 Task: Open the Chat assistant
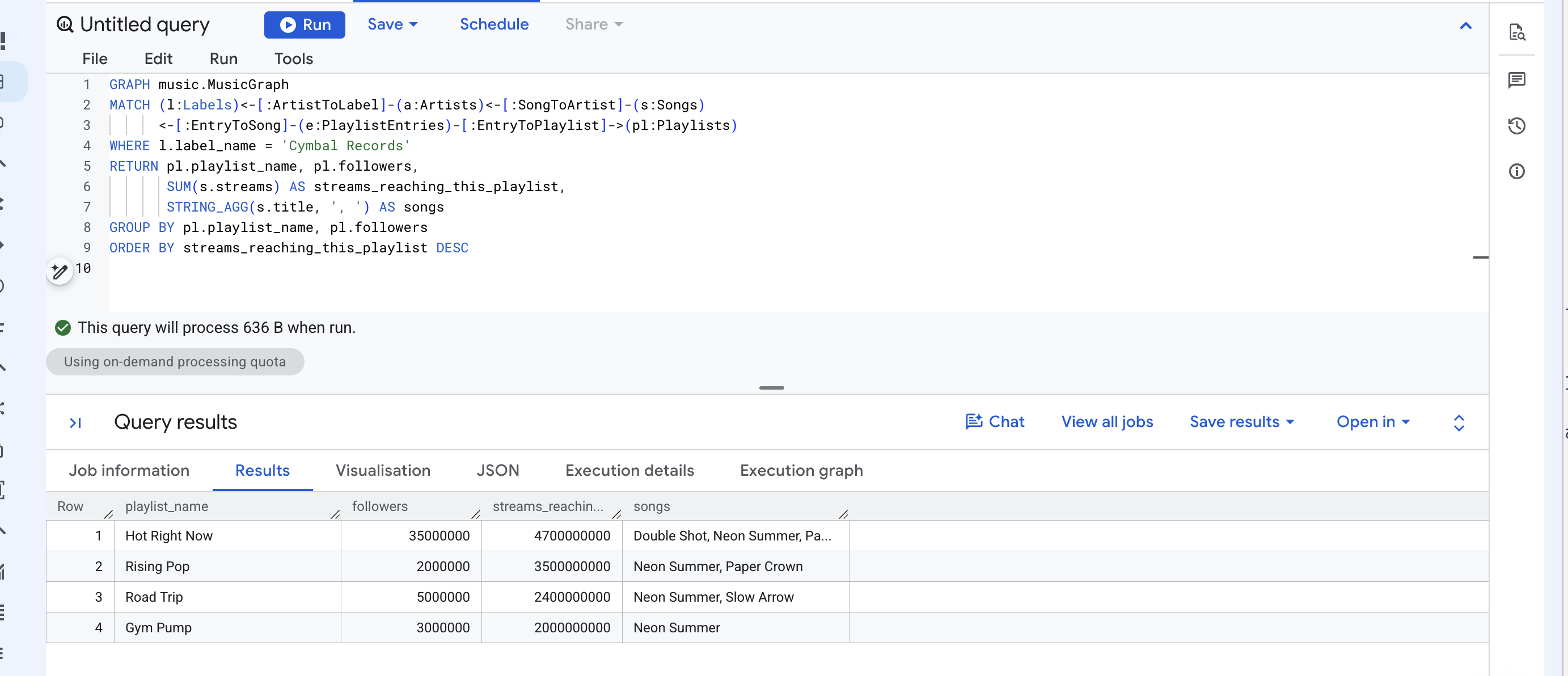click(x=995, y=422)
